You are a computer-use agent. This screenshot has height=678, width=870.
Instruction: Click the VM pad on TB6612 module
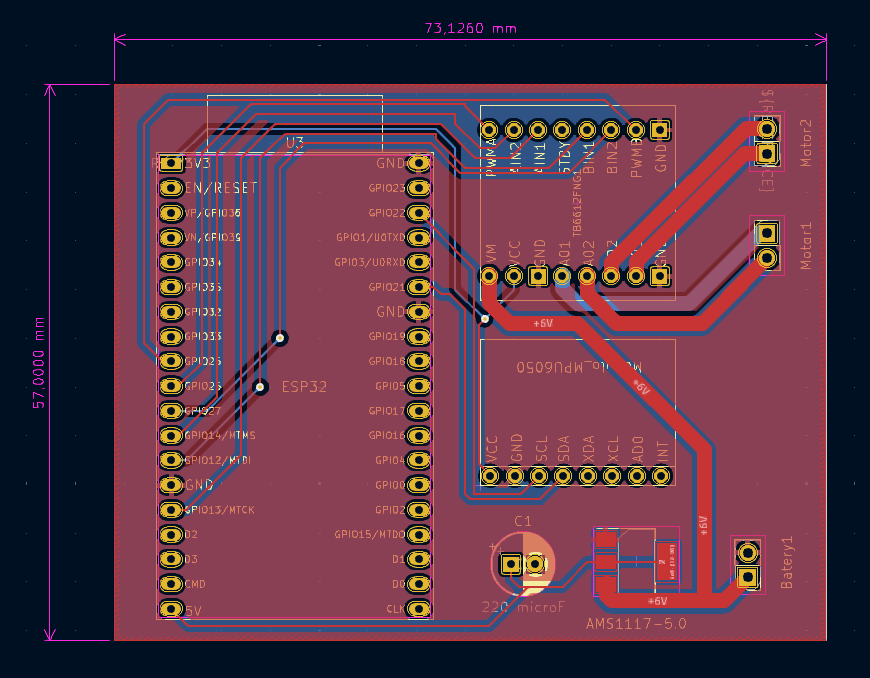click(x=489, y=276)
